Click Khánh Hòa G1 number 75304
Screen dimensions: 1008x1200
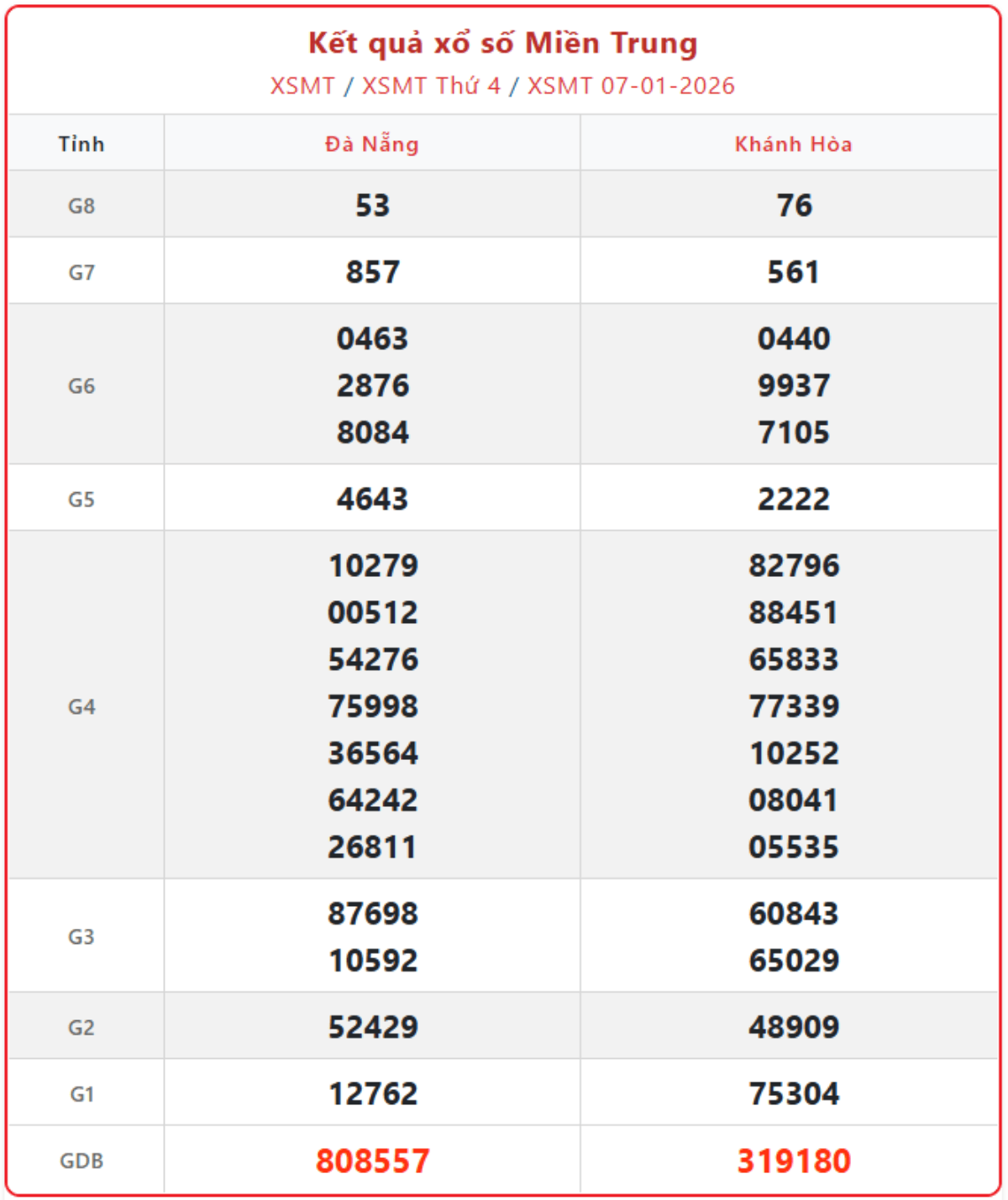(x=794, y=1093)
